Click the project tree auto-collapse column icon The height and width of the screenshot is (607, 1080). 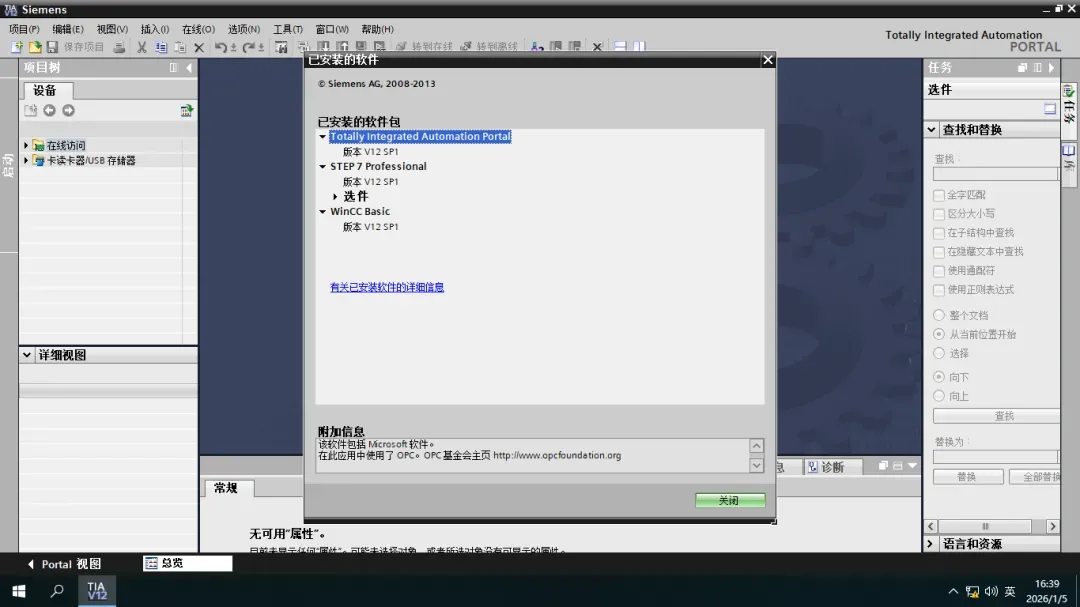[x=174, y=68]
